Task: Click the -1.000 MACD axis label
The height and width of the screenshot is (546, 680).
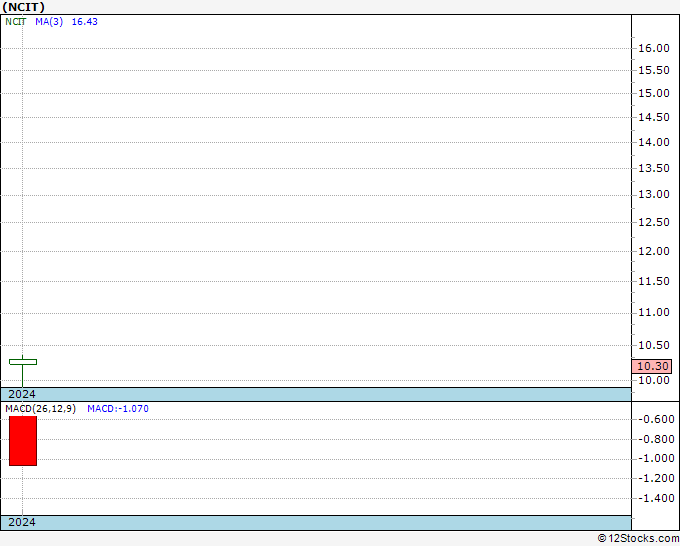Action: coord(656,458)
